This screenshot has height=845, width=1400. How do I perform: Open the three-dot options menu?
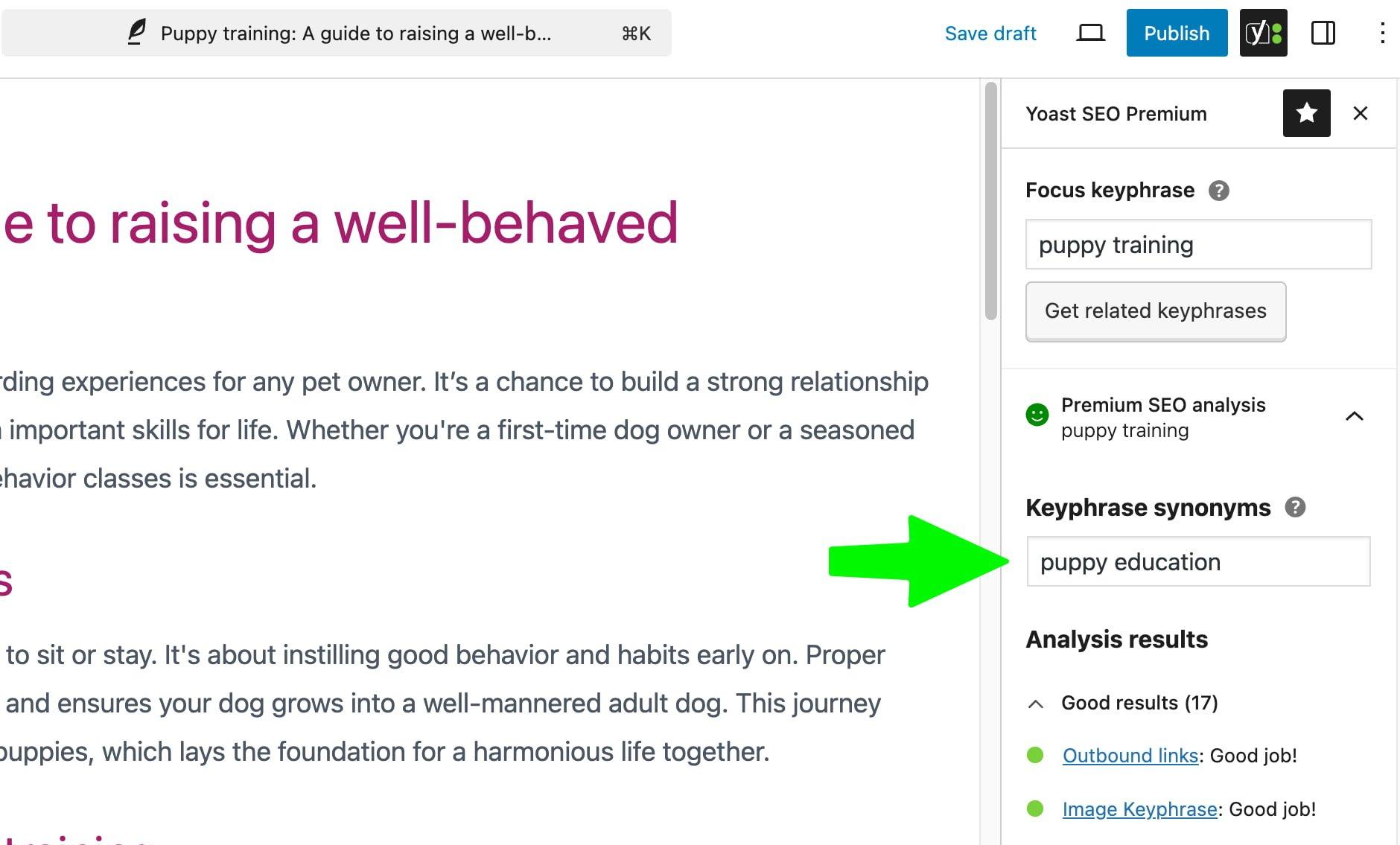click(1381, 33)
